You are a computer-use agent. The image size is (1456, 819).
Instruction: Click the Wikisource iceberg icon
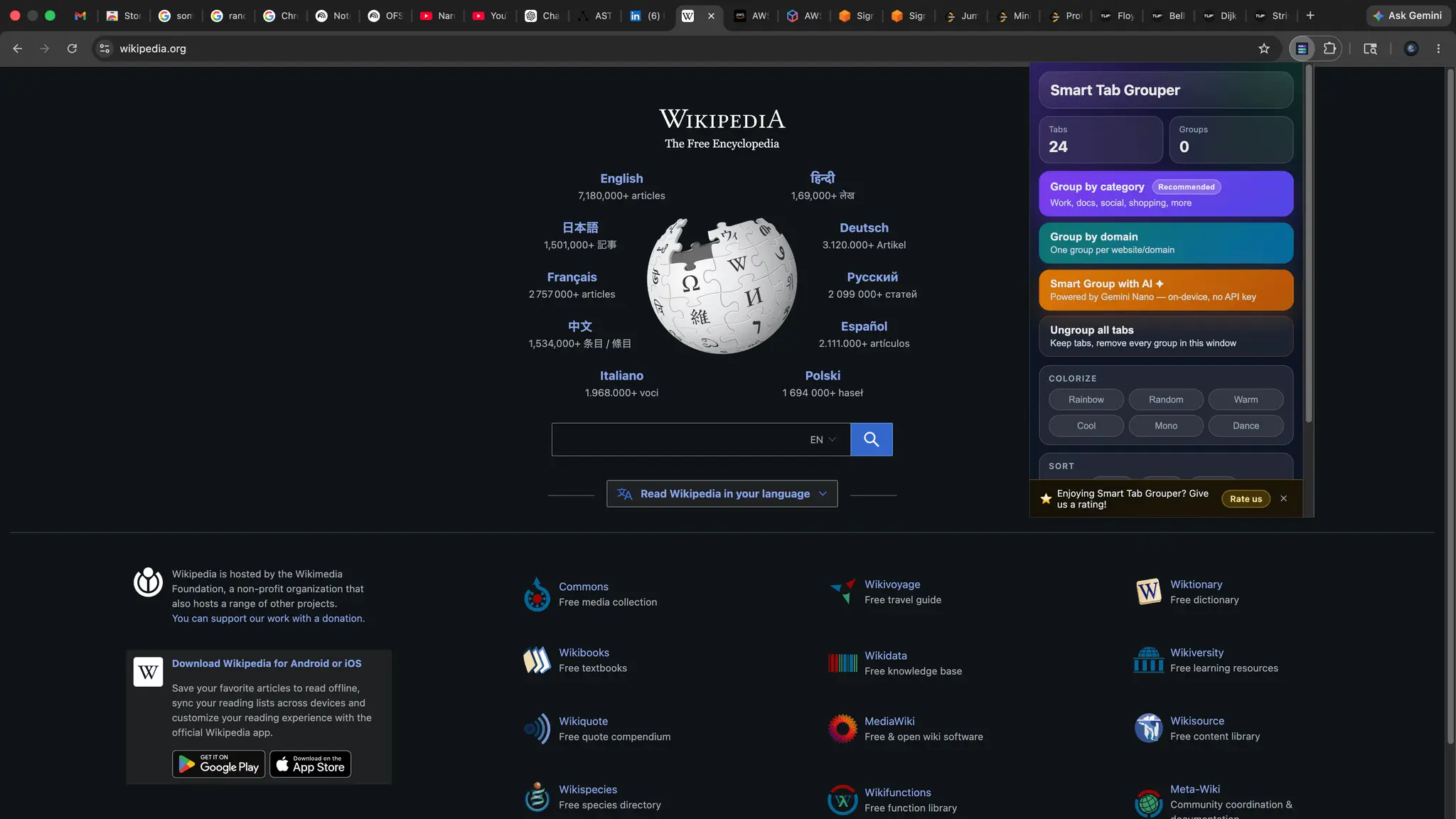[1148, 728]
